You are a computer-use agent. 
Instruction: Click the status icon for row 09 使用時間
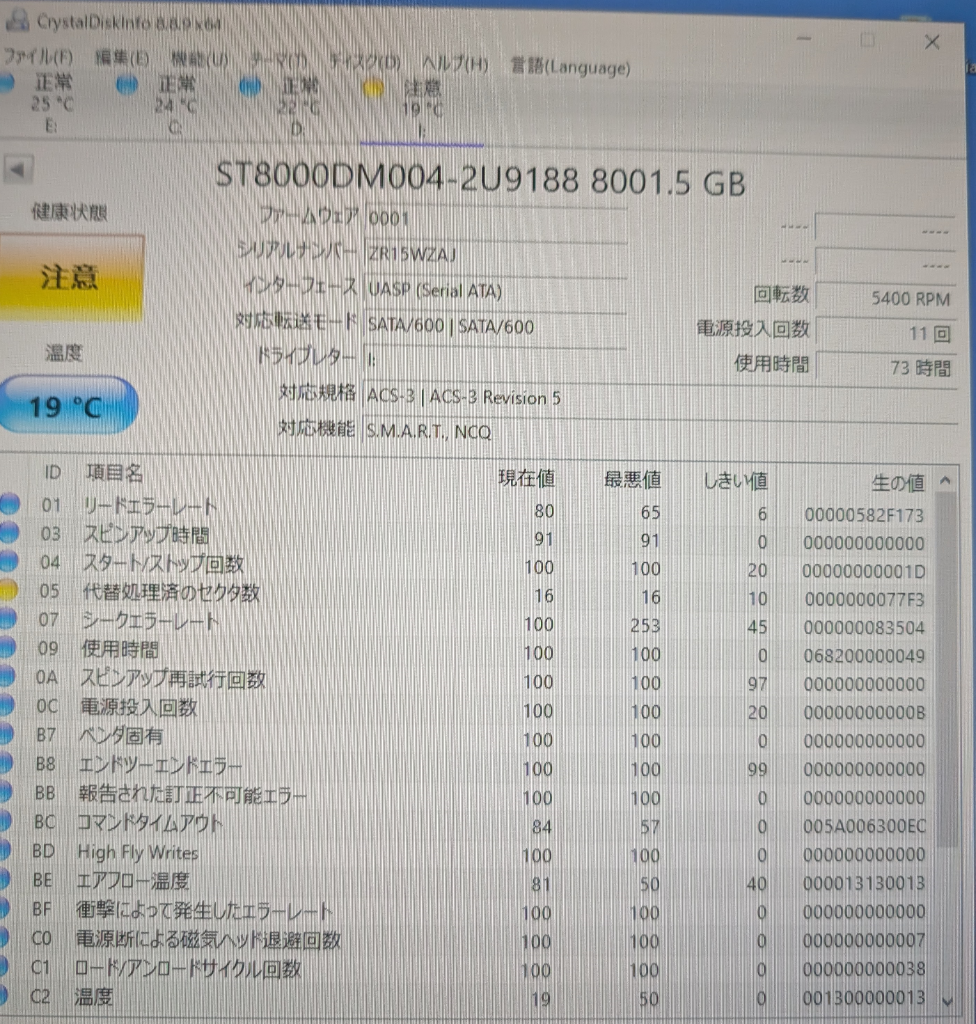[6, 647]
